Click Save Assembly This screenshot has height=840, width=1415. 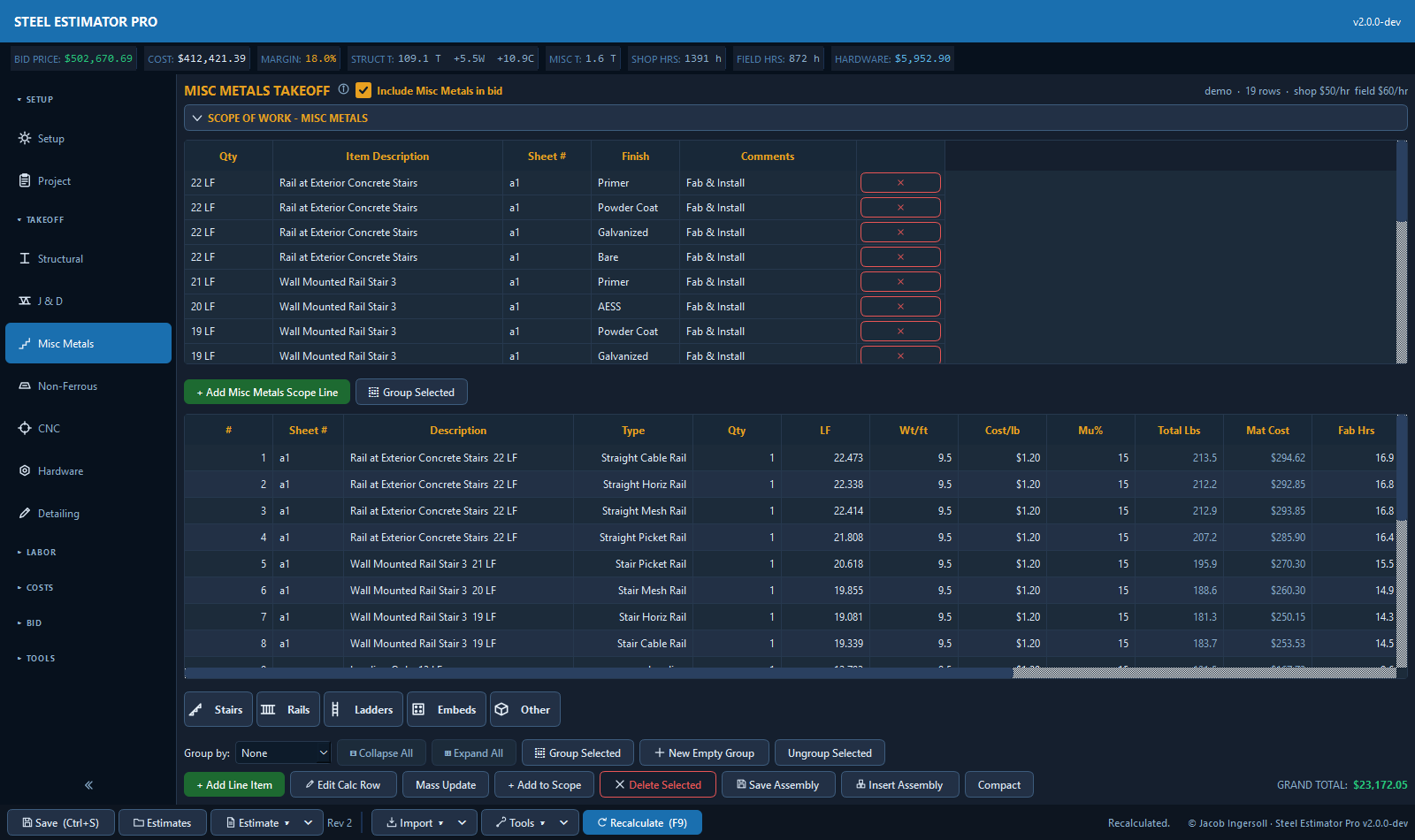pyautogui.click(x=778, y=784)
